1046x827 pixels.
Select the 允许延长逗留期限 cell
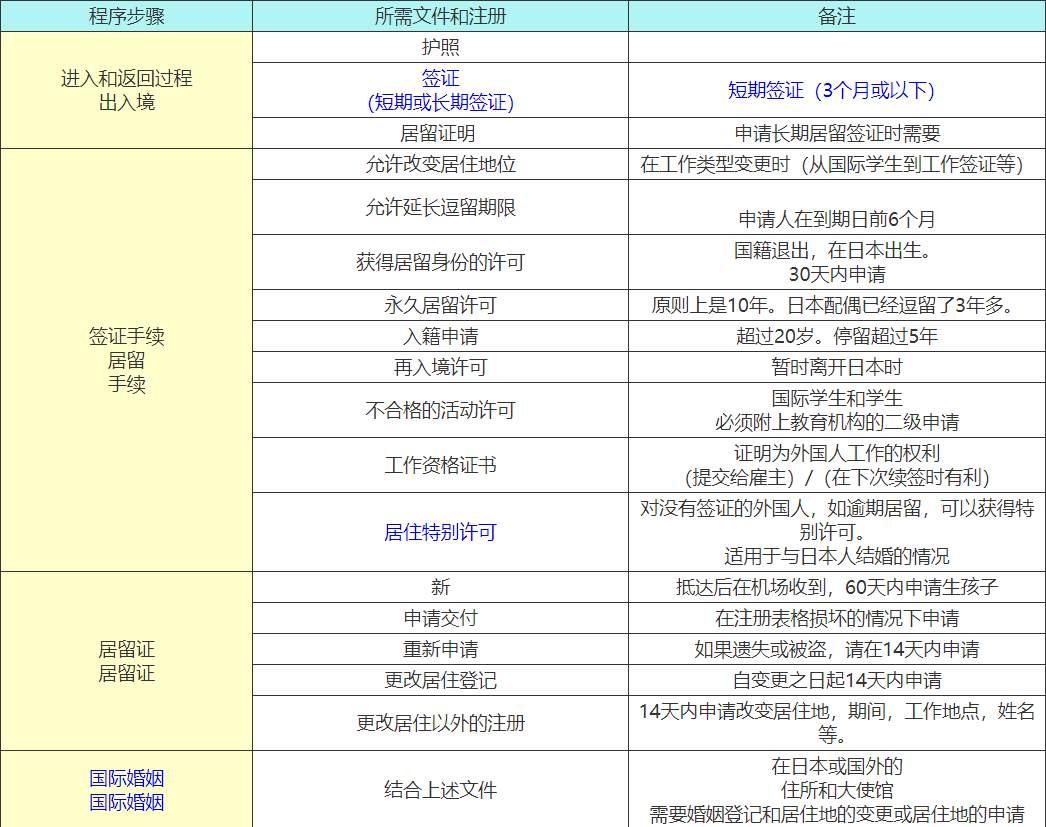pos(440,208)
